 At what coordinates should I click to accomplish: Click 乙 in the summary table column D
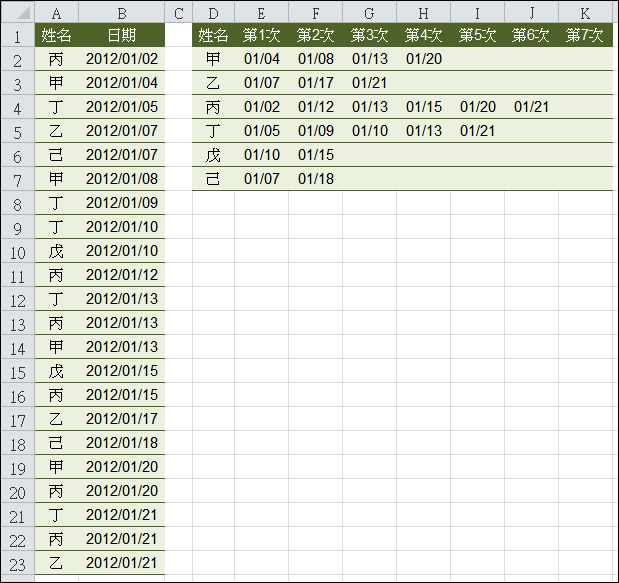213,83
